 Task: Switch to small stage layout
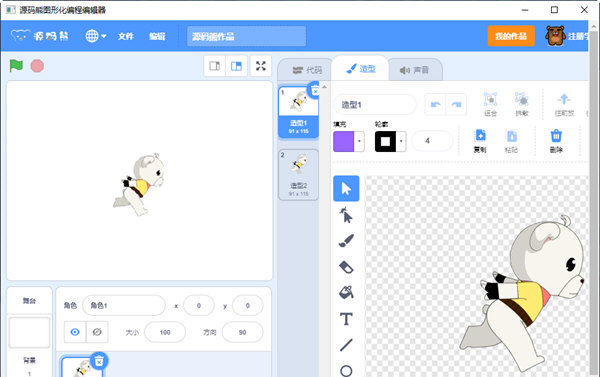pos(215,66)
